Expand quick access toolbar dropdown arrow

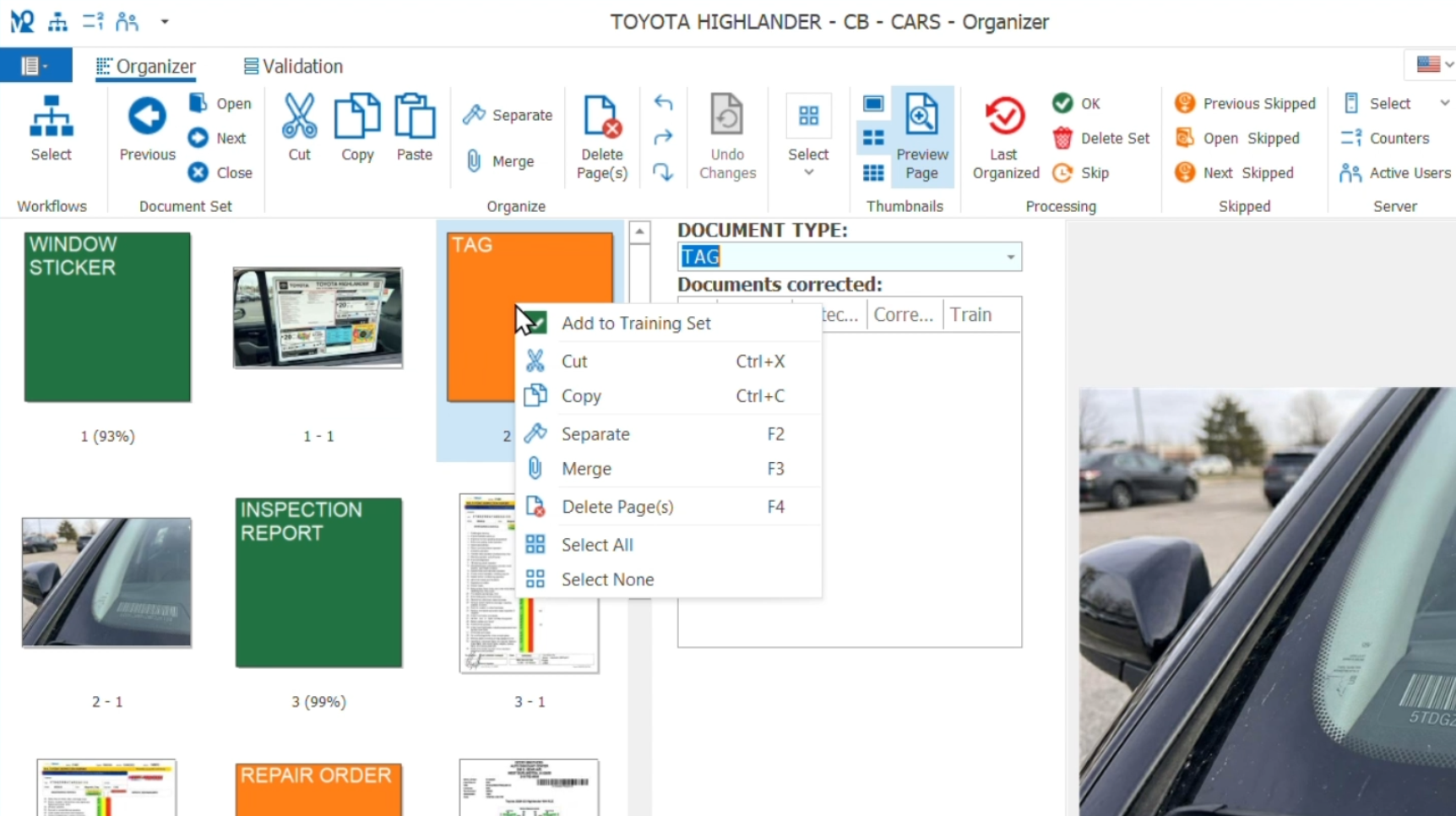165,22
